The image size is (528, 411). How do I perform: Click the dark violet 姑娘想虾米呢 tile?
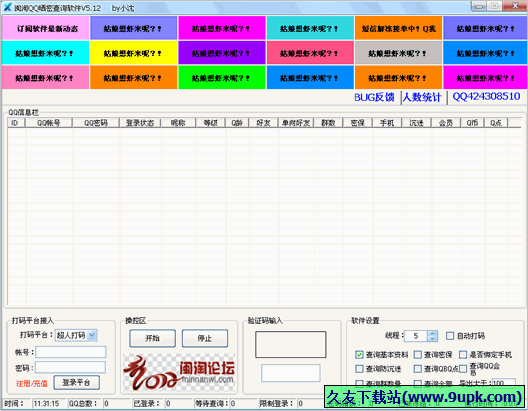(x=222, y=53)
